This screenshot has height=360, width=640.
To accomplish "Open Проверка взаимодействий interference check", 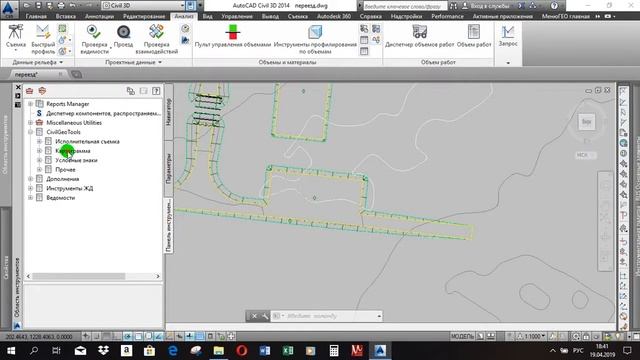I will [x=156, y=39].
